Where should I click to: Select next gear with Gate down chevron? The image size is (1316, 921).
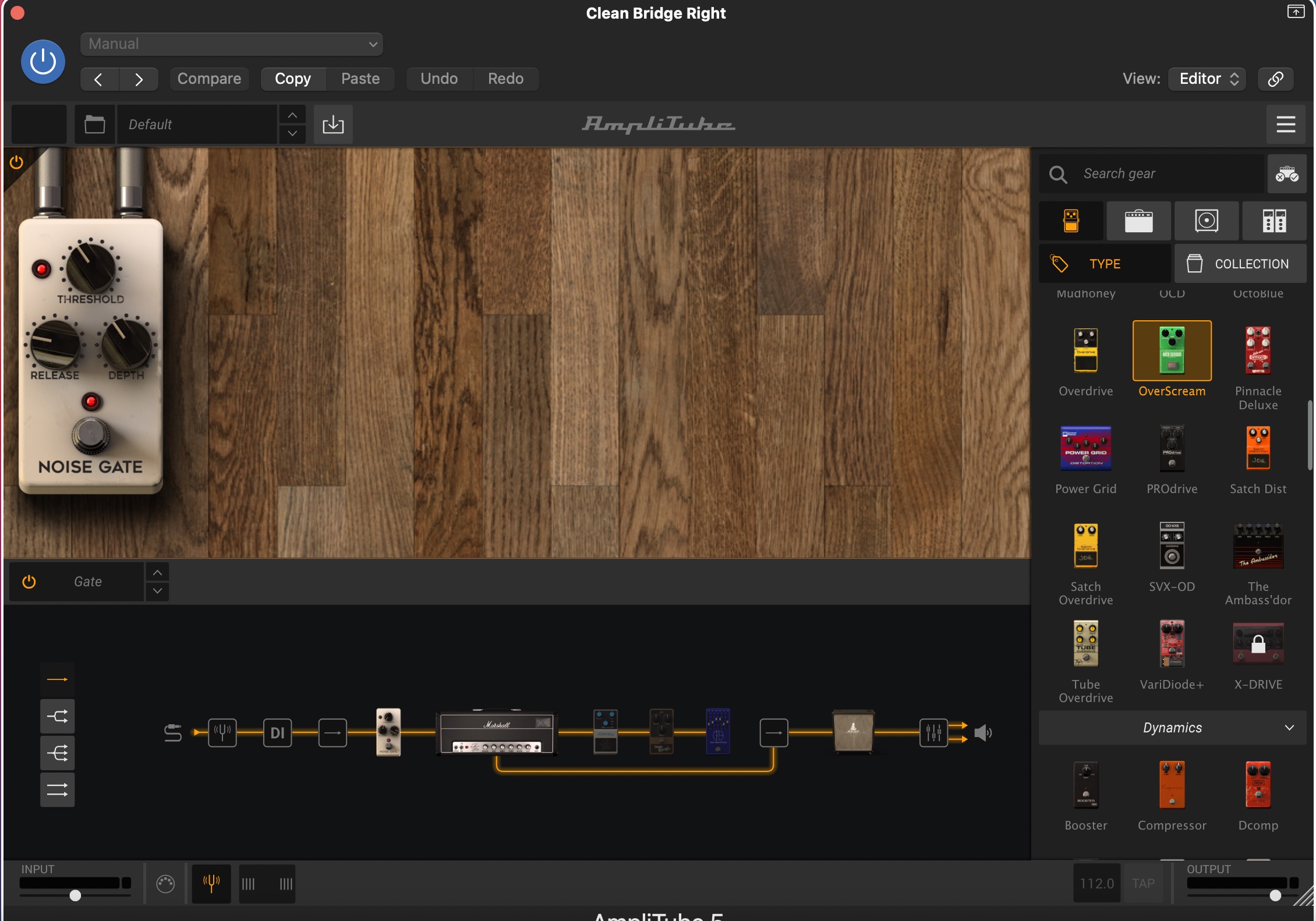point(157,591)
